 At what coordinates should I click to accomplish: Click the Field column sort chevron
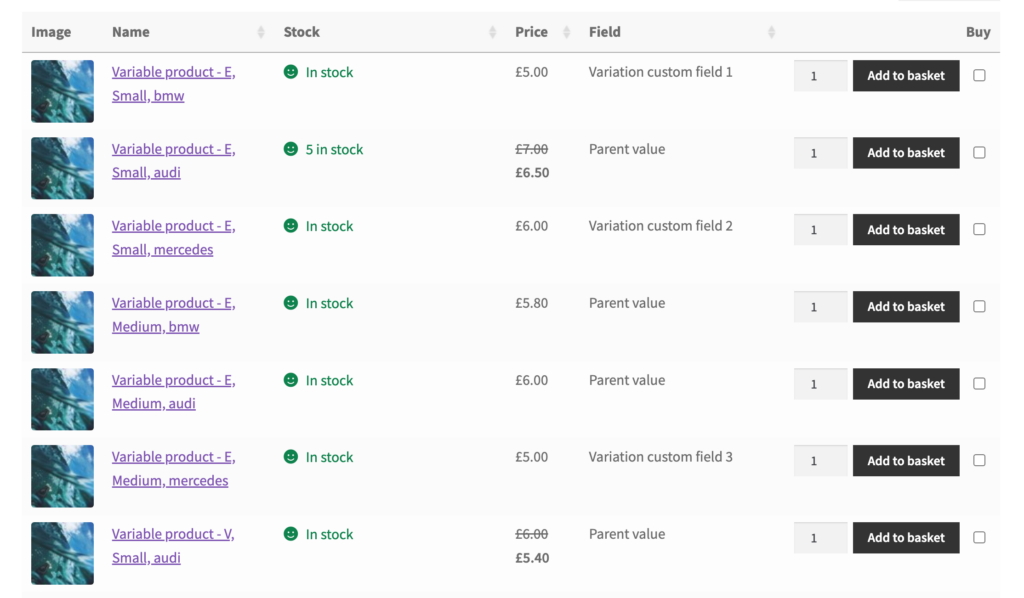tap(769, 31)
